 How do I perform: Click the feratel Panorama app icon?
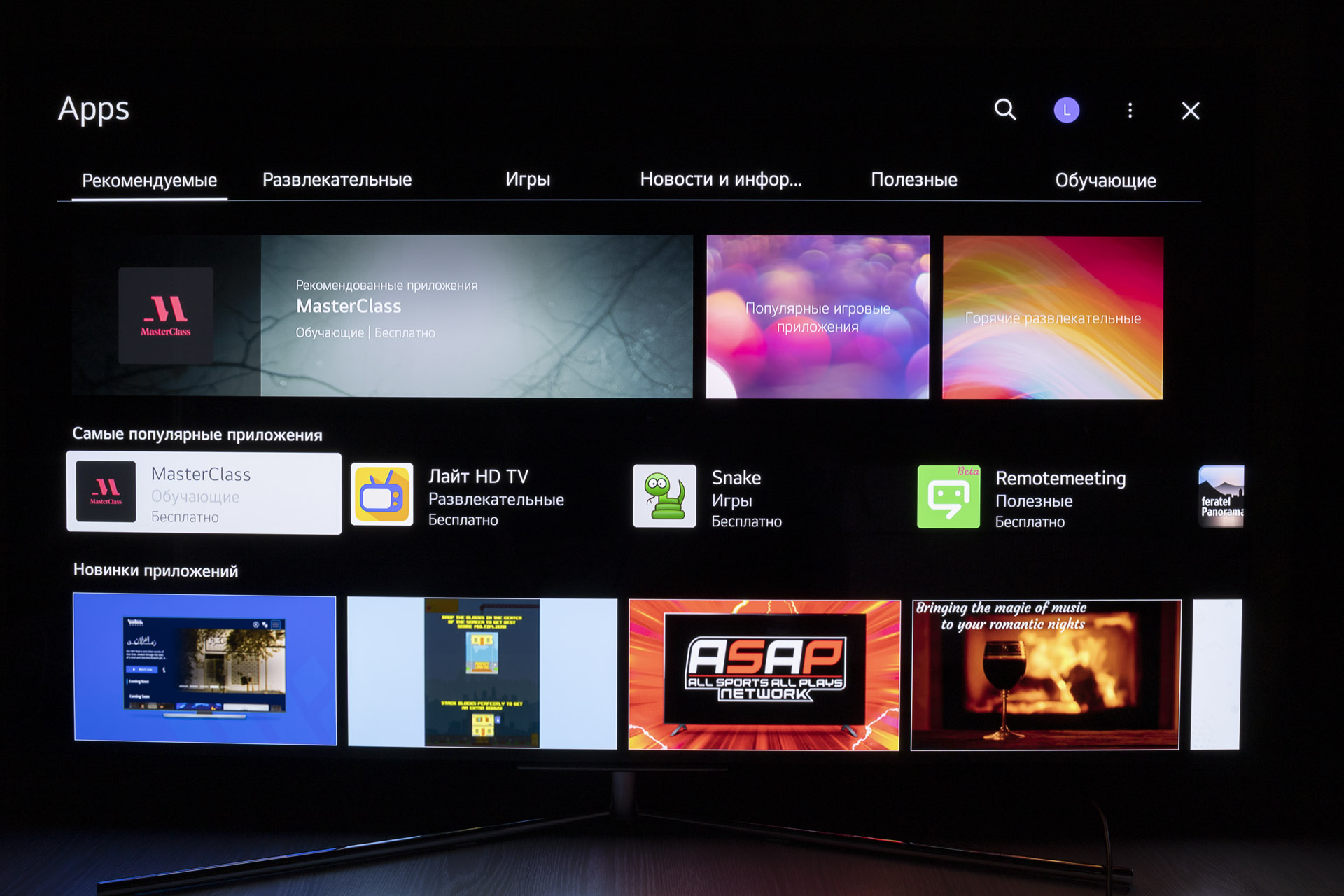click(1221, 496)
